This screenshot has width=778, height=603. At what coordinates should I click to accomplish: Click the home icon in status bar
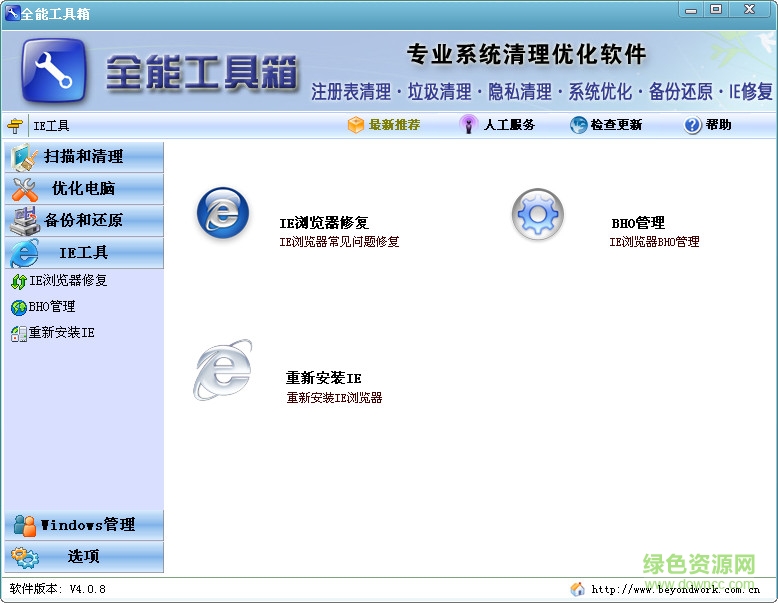pyautogui.click(x=578, y=589)
